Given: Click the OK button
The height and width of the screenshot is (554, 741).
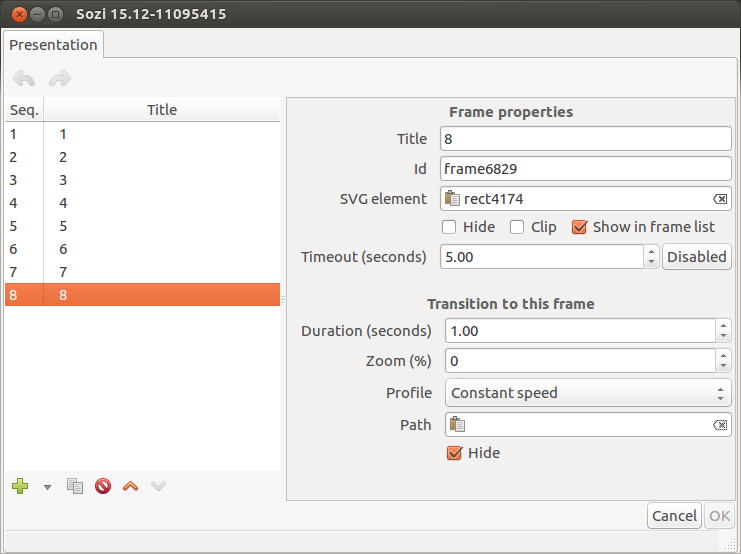Looking at the screenshot, I should click(719, 516).
